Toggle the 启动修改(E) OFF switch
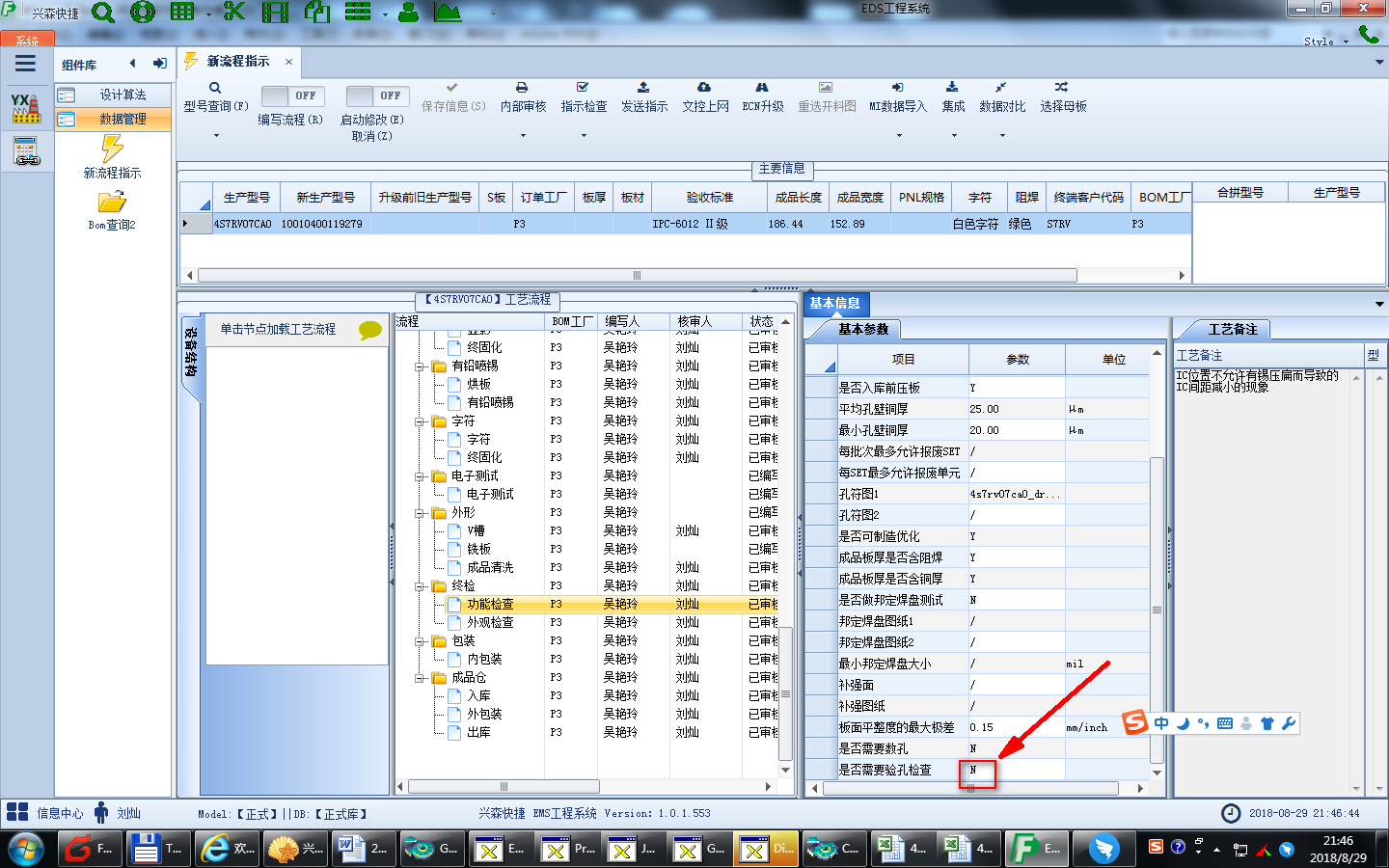1389x868 pixels. click(377, 95)
